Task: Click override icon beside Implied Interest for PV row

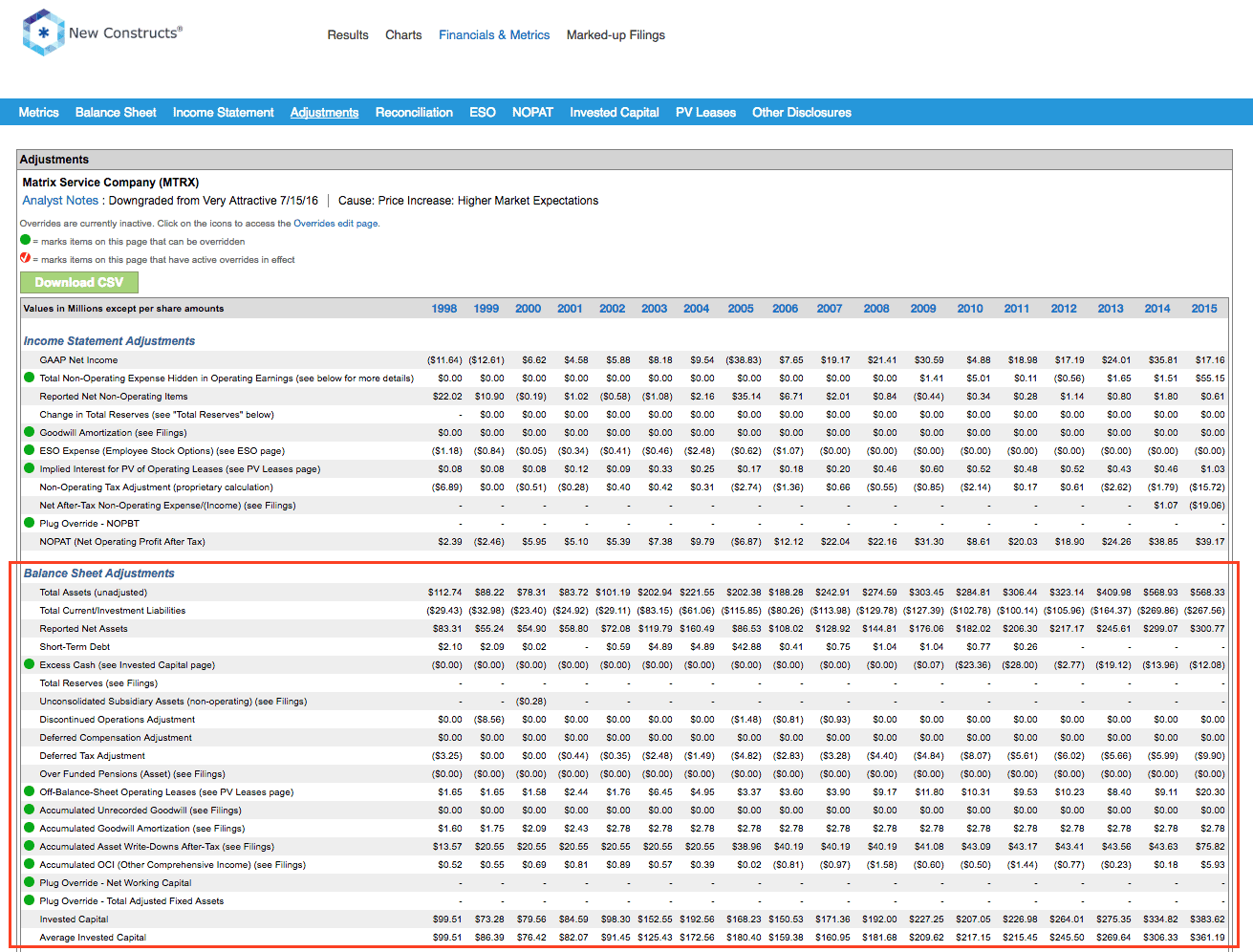Action: (29, 468)
